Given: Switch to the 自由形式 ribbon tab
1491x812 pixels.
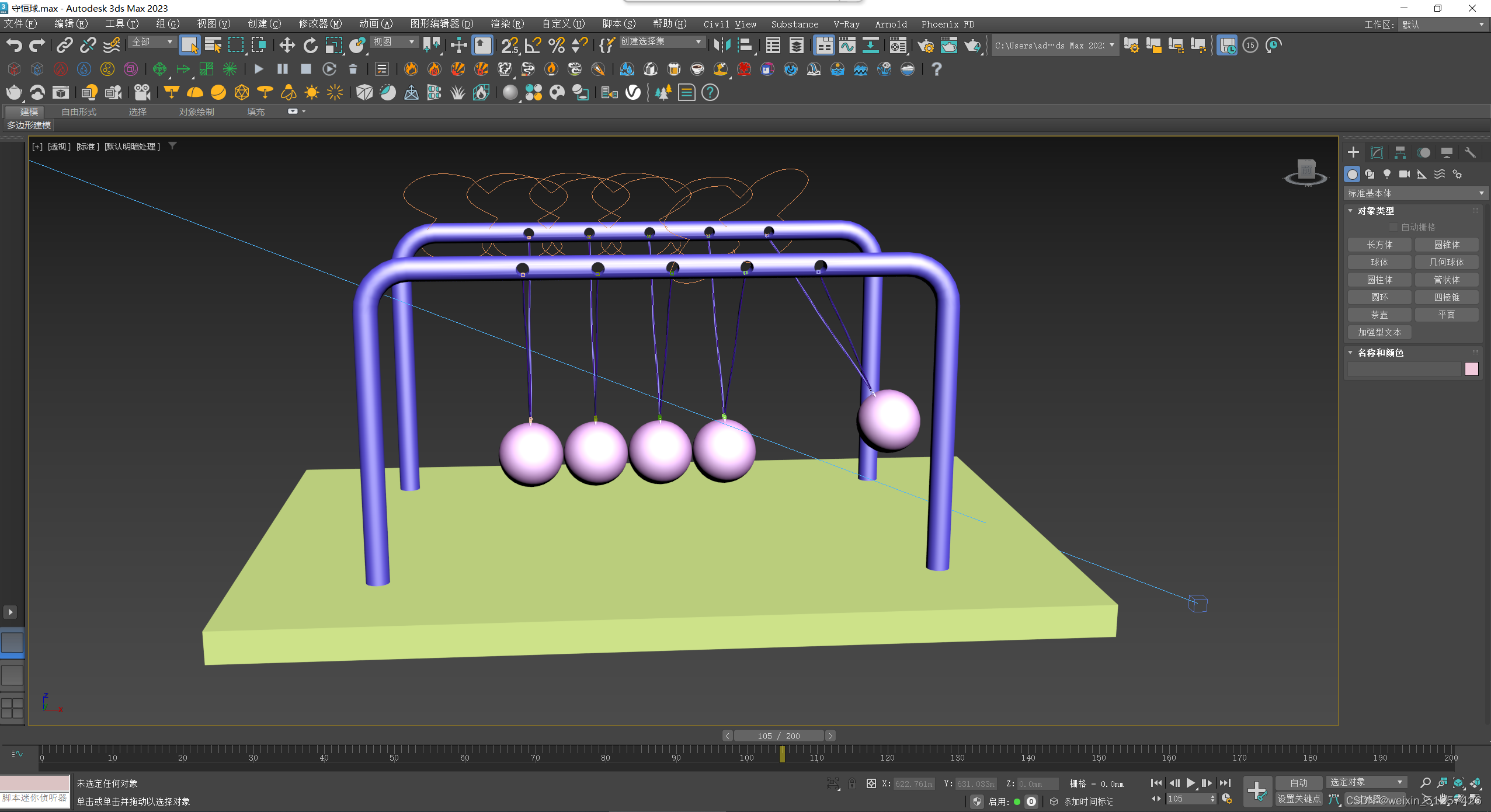Looking at the screenshot, I should [79, 111].
